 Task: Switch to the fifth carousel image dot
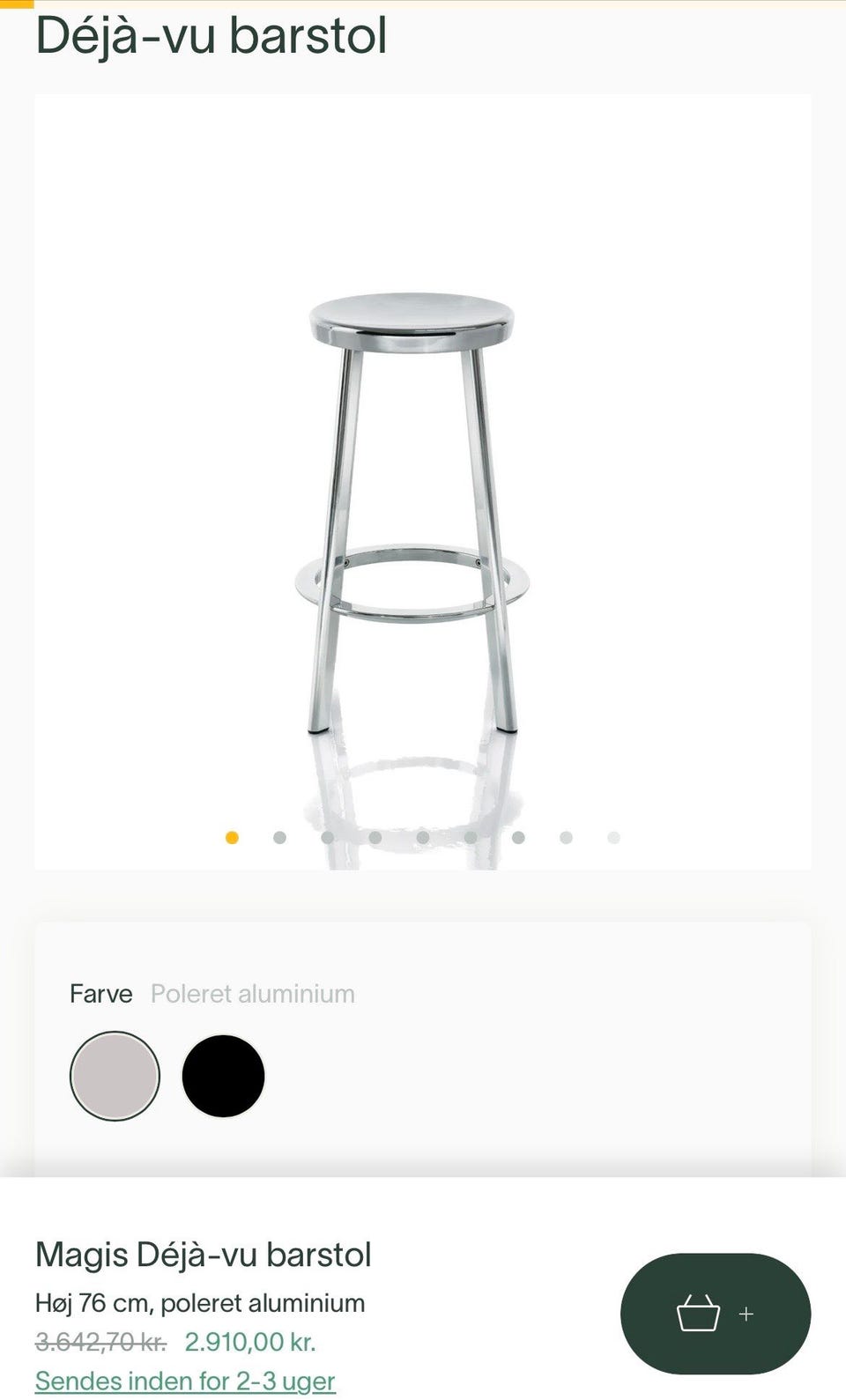[423, 838]
